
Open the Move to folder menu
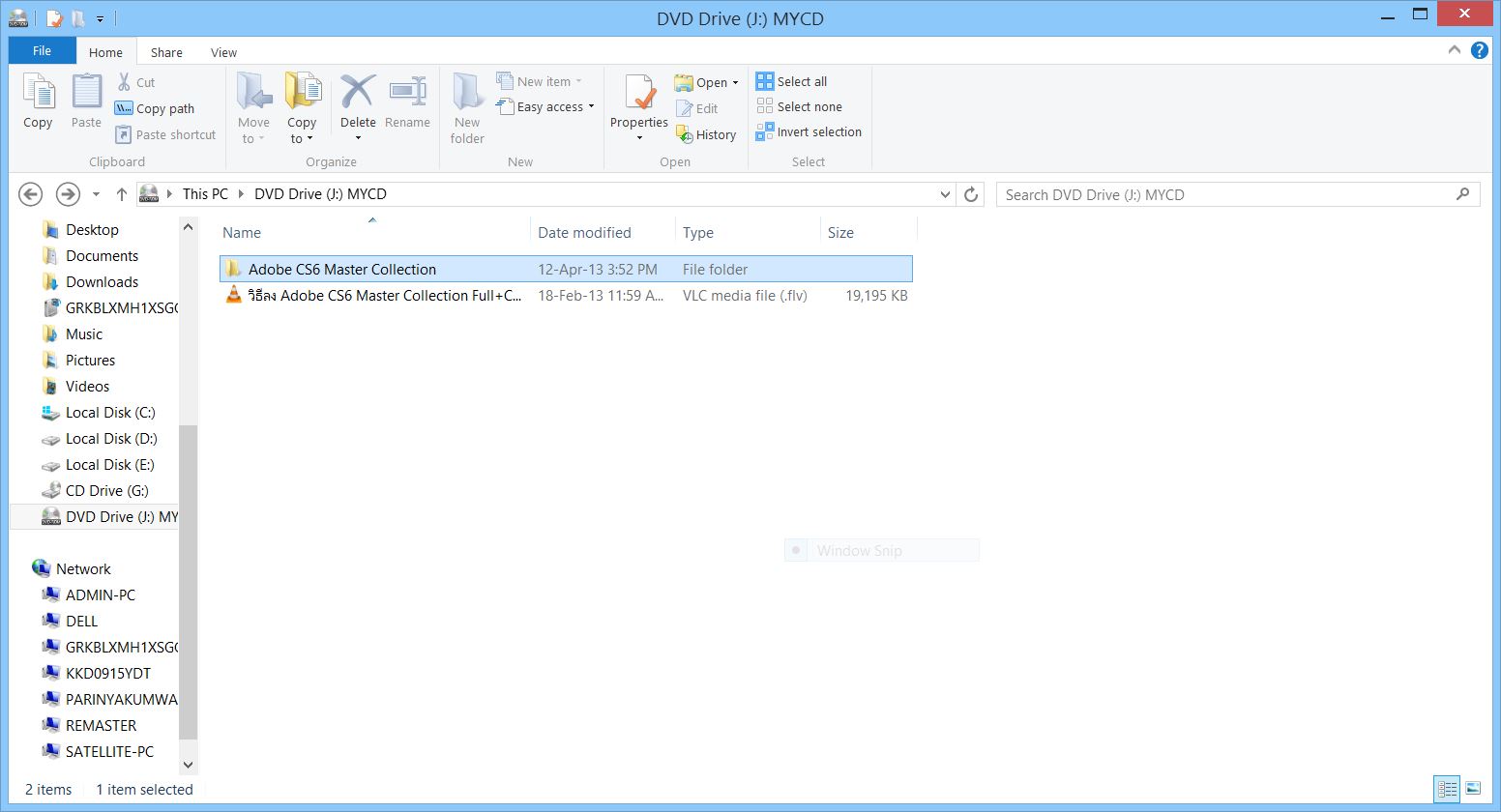click(x=253, y=108)
